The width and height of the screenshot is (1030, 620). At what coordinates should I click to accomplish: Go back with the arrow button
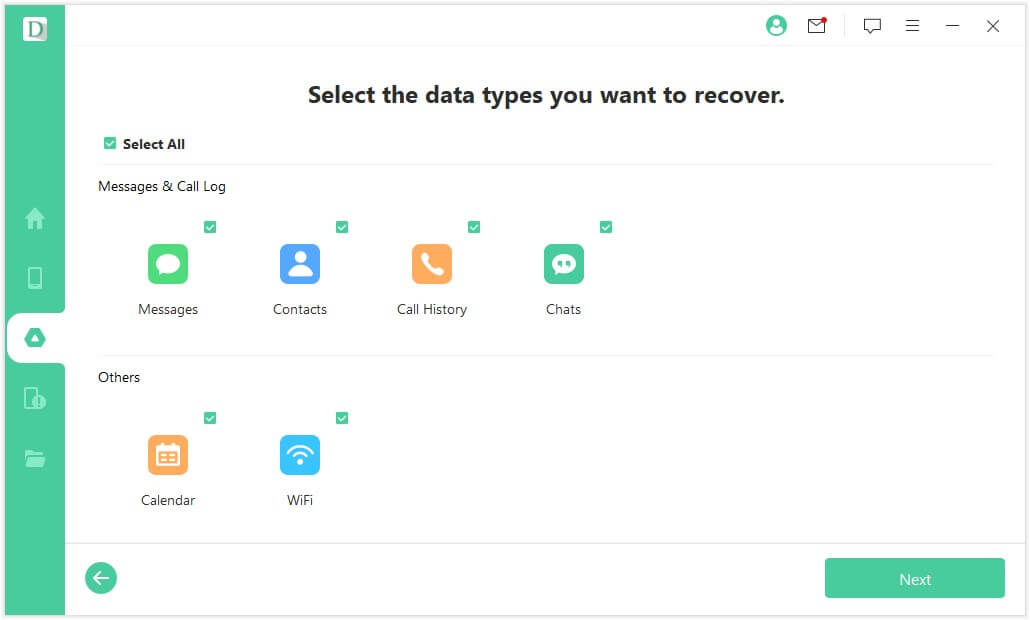tap(101, 578)
